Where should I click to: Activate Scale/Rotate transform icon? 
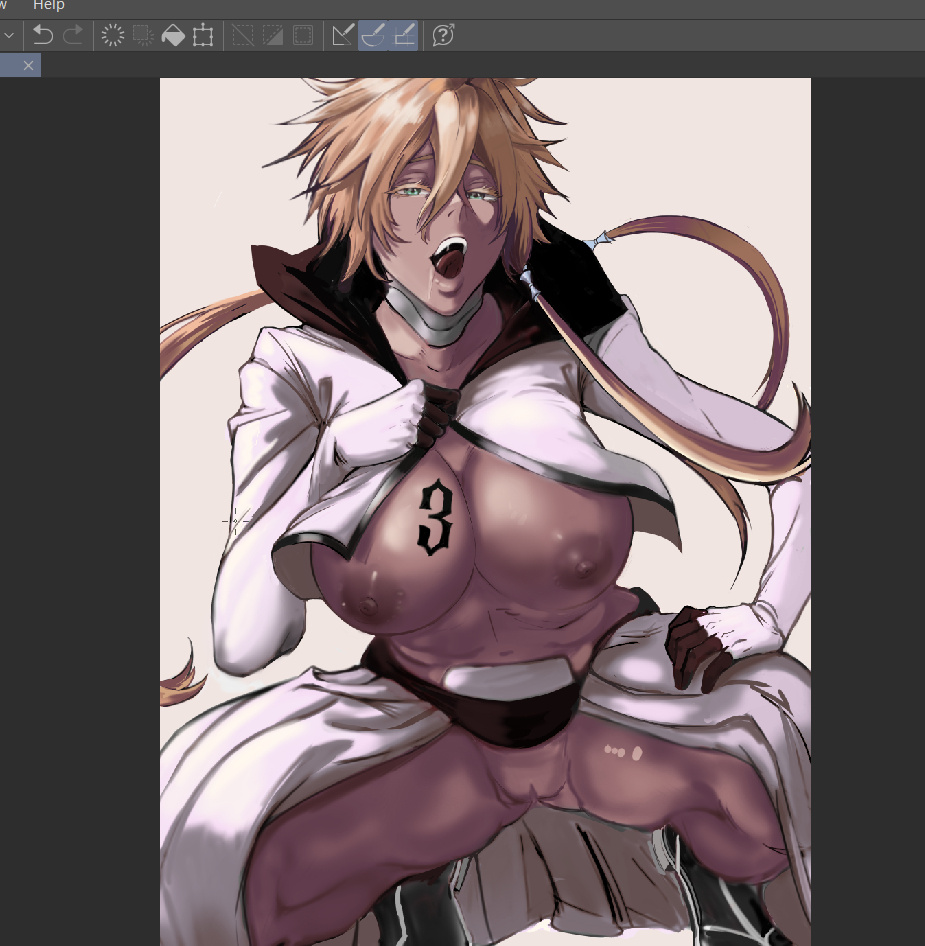(x=203, y=35)
